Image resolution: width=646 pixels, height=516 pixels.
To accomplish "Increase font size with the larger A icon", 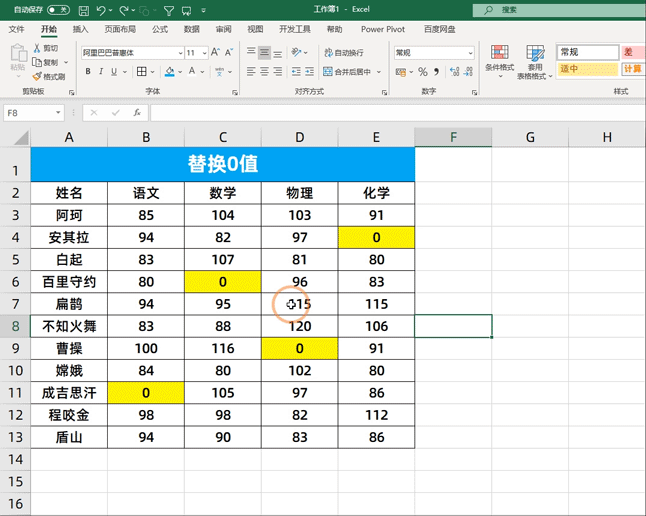I will click(215, 52).
